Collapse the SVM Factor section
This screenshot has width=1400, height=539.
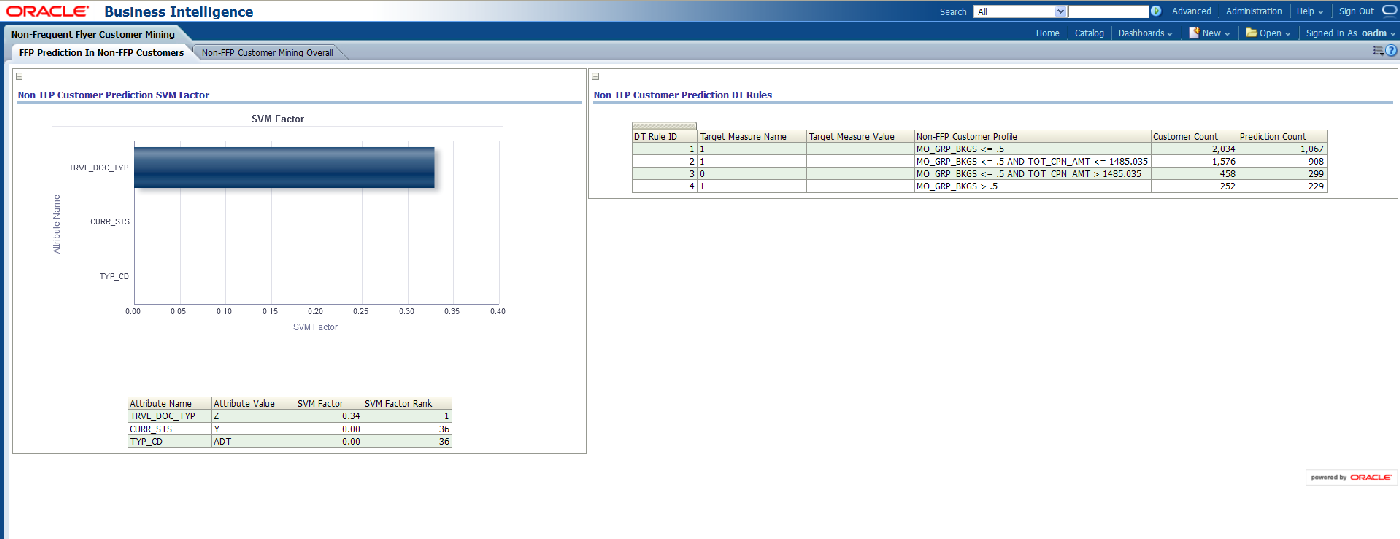[20, 77]
